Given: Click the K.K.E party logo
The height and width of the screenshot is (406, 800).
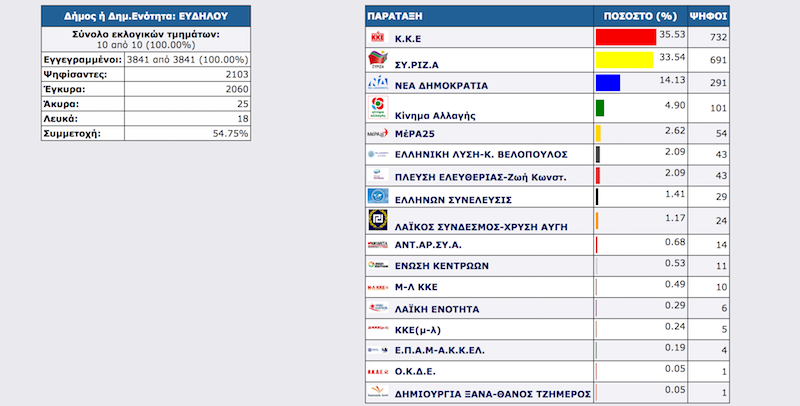Looking at the screenshot, I should pos(379,36).
